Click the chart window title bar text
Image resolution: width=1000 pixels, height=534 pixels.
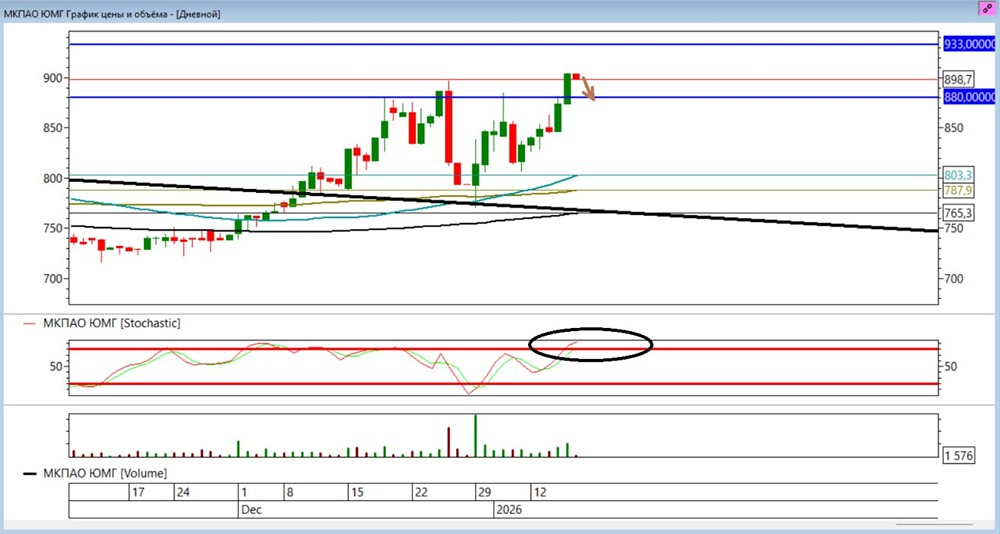tap(112, 13)
